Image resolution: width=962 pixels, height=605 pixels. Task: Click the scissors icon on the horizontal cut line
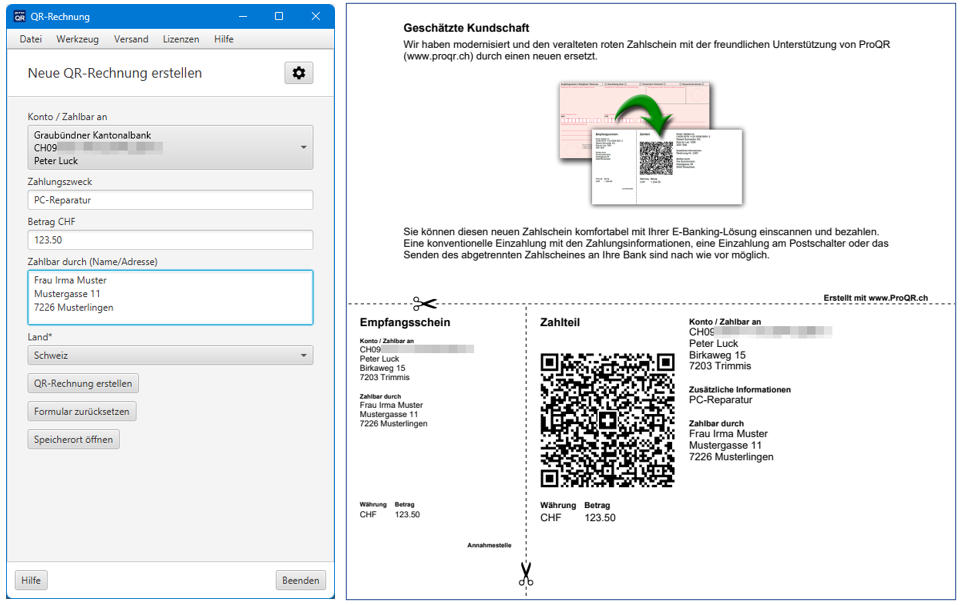[x=424, y=304]
